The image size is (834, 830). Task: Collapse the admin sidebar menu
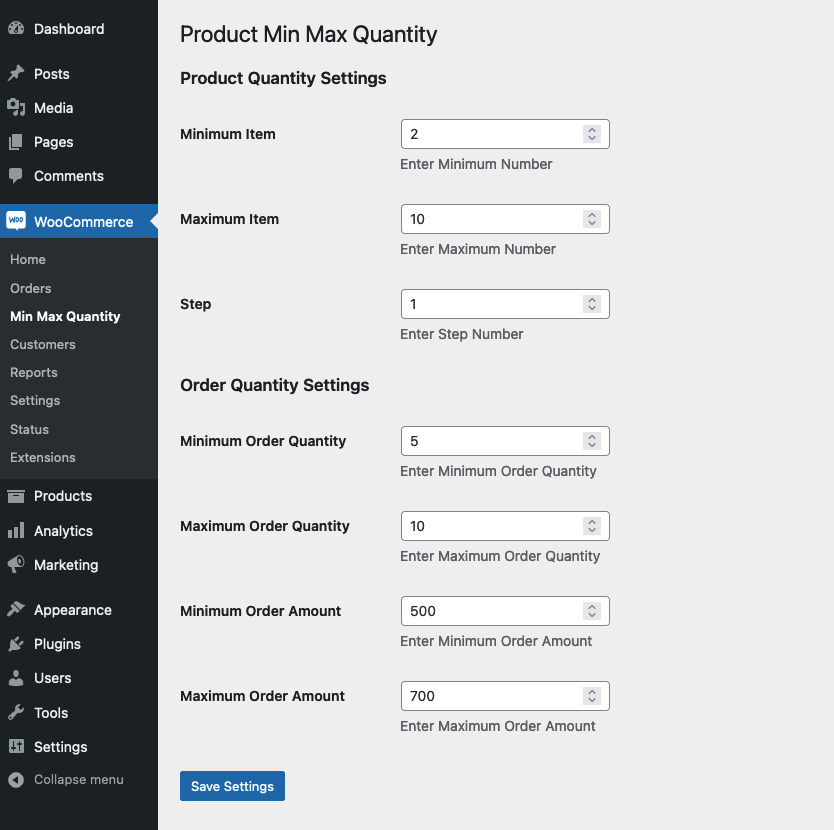[x=79, y=779]
